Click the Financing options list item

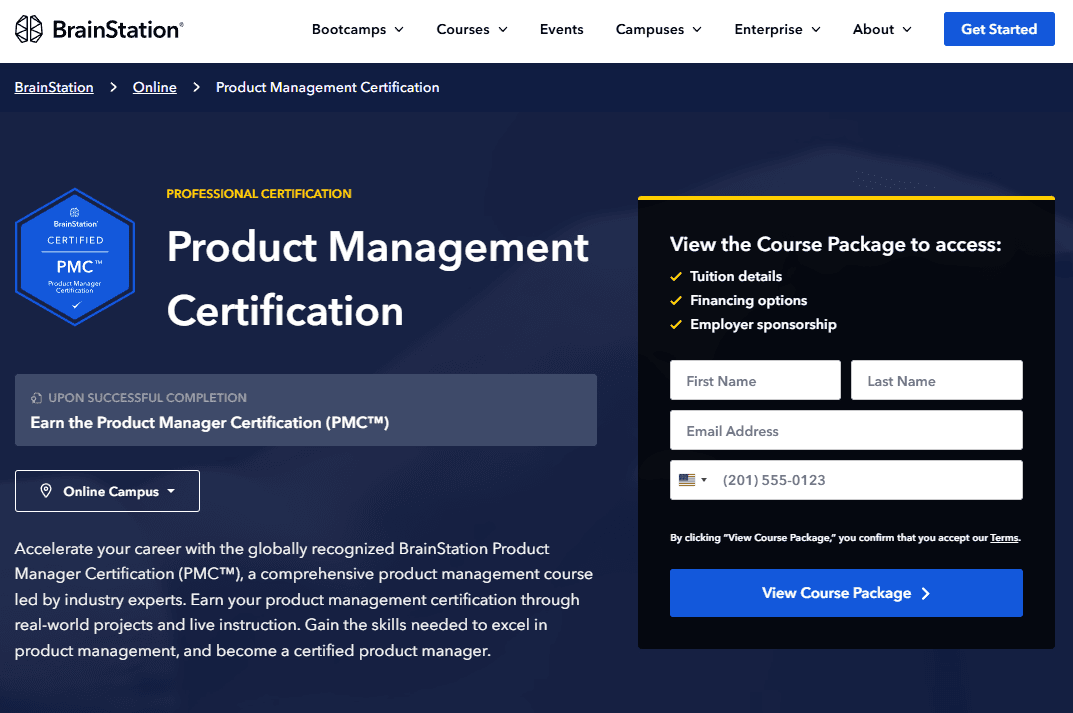pos(738,300)
